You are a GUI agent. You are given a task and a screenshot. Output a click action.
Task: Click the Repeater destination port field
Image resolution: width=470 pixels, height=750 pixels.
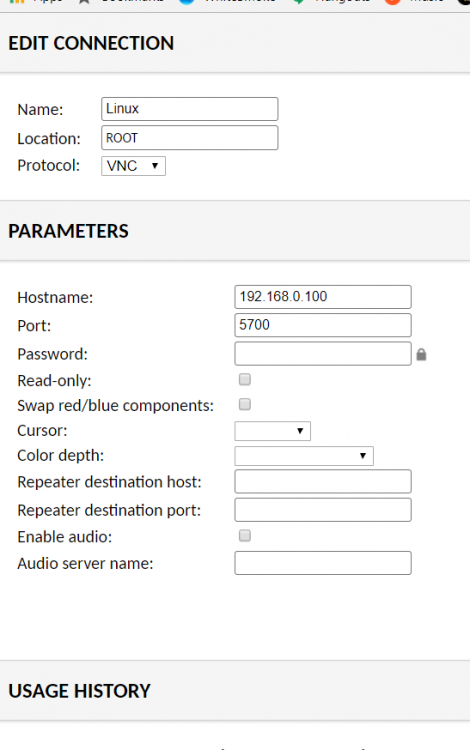(x=323, y=510)
